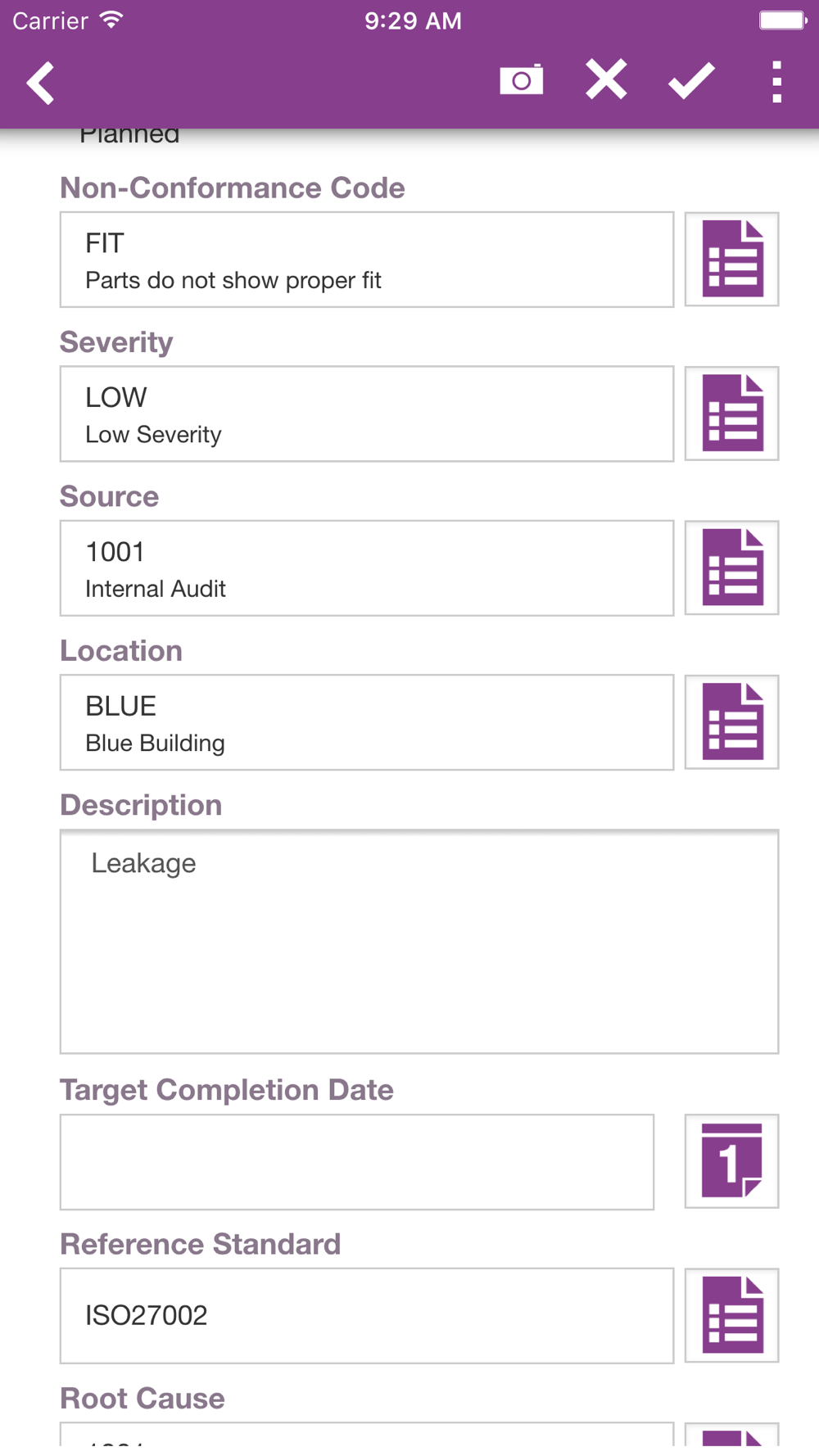Select the 1001 Internal Audit source field
This screenshot has width=819, height=1456.
point(366,567)
